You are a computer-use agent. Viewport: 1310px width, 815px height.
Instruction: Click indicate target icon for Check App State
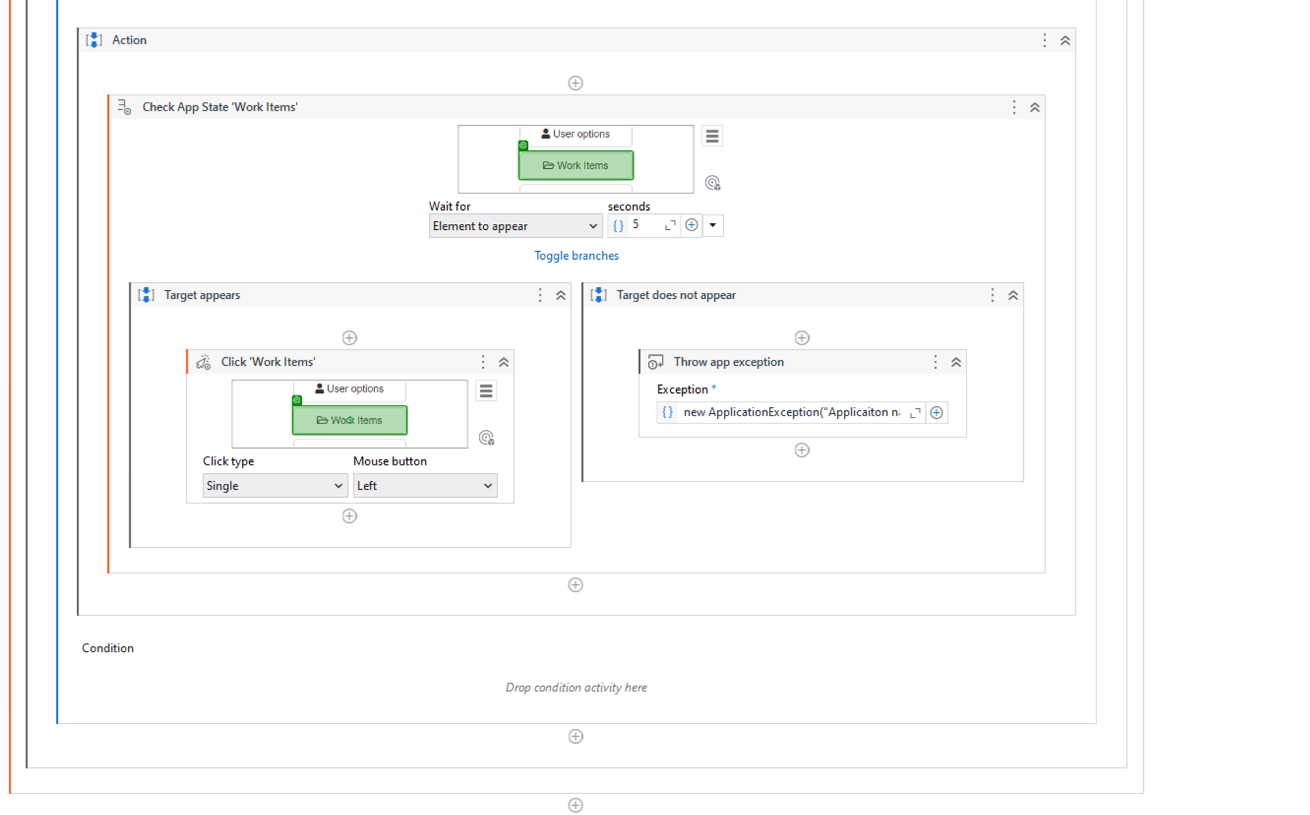click(712, 183)
